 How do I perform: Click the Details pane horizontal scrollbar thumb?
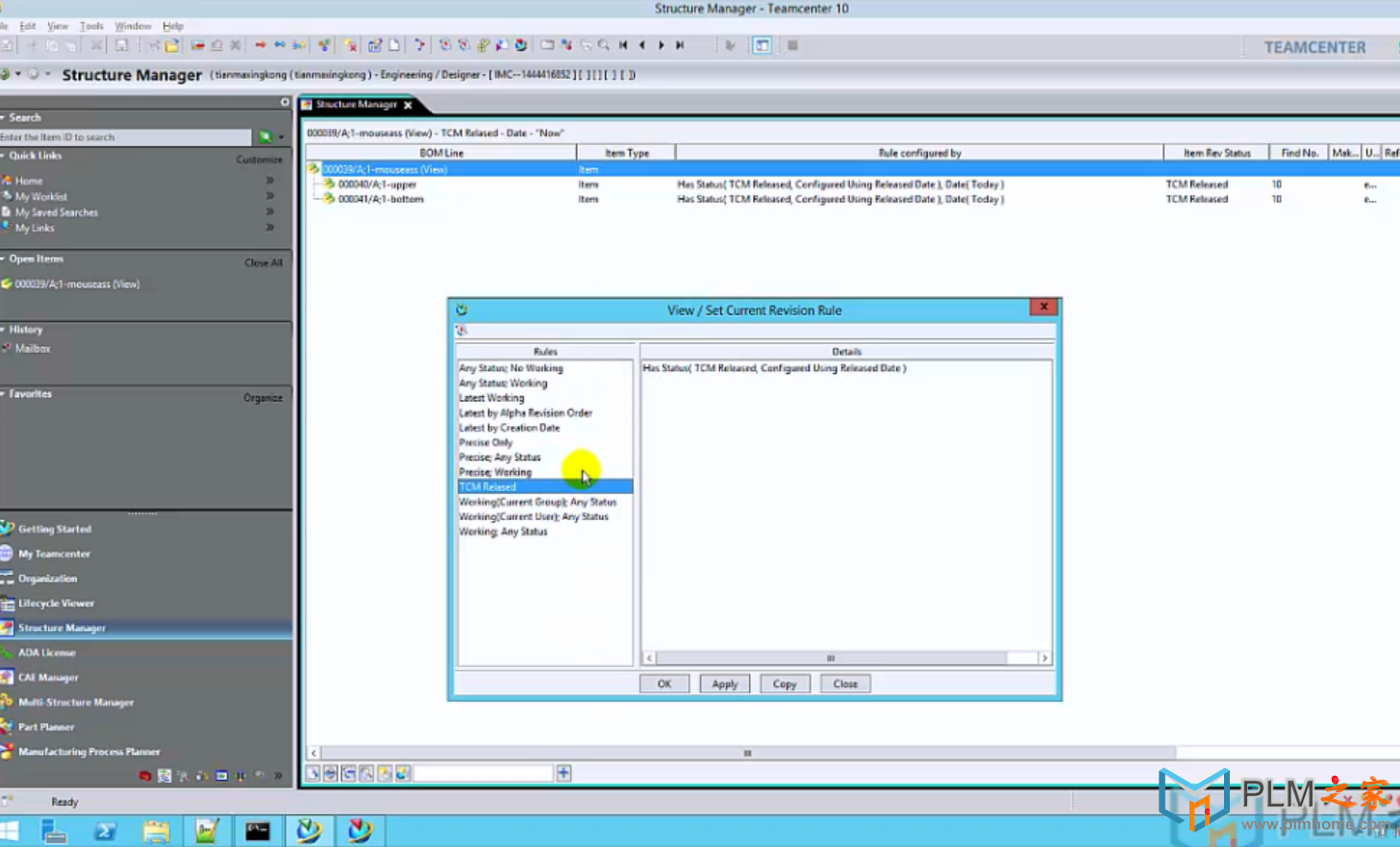point(832,659)
